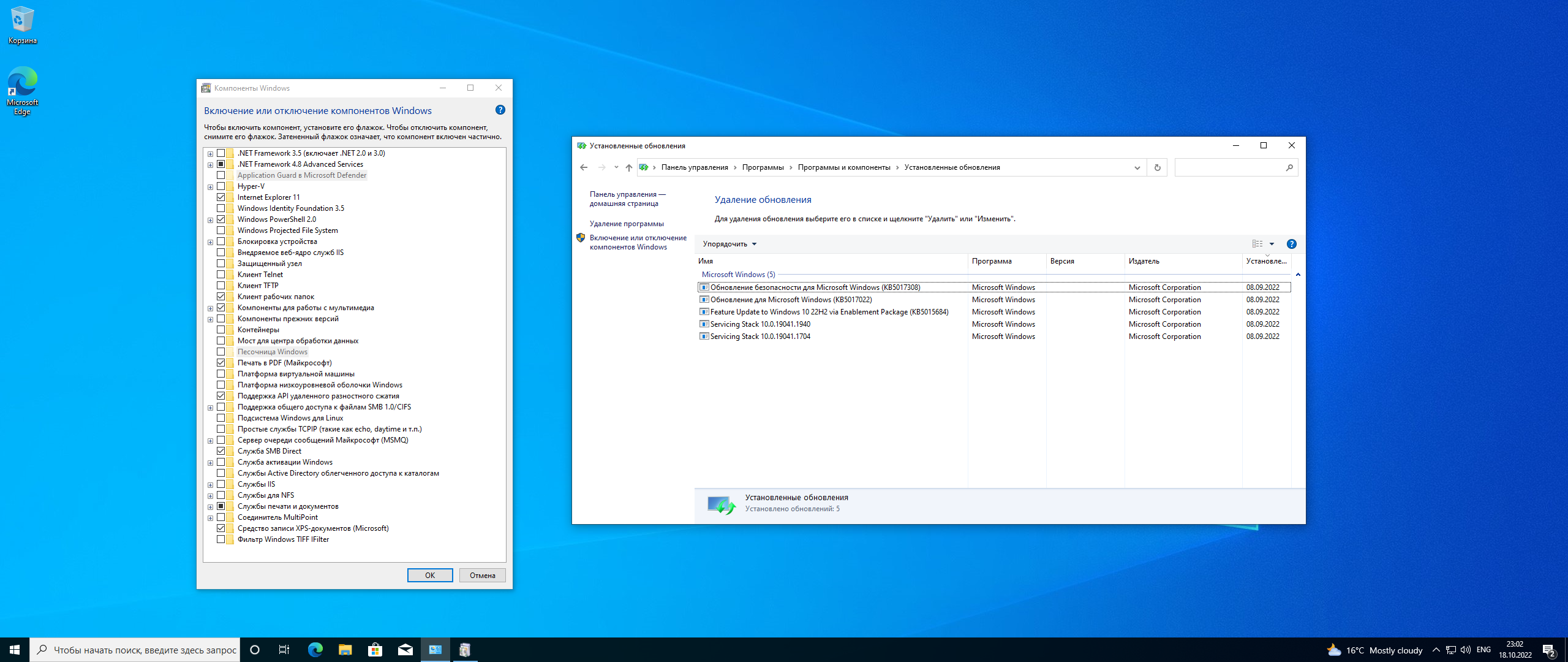1568x662 pixels.
Task: Open Task View on the taskbar
Action: (x=284, y=650)
